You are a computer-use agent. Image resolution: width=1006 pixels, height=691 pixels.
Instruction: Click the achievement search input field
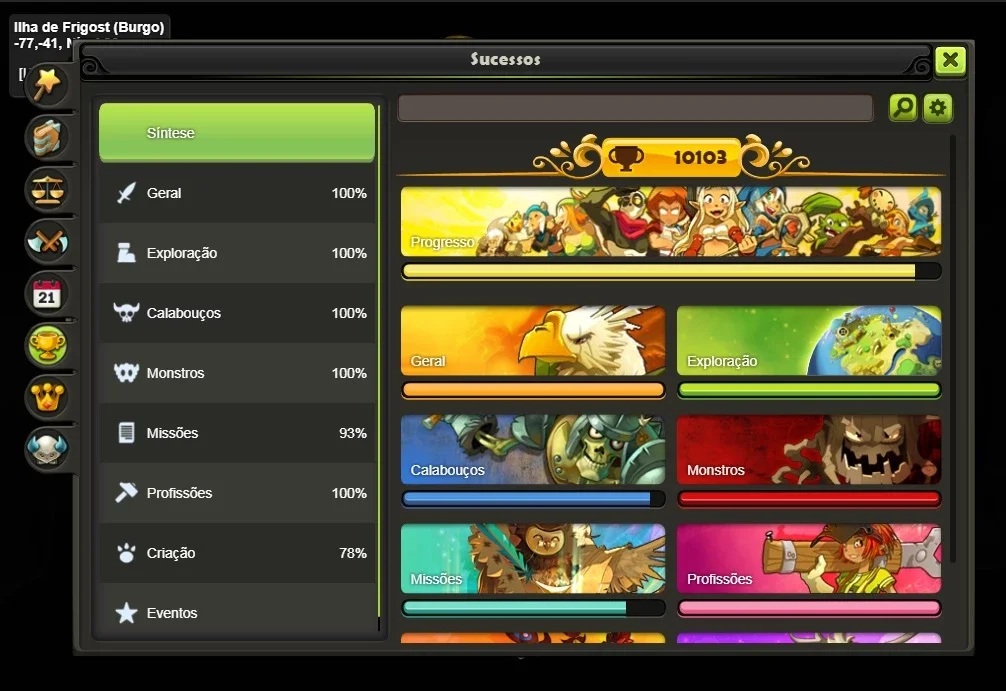[635, 108]
